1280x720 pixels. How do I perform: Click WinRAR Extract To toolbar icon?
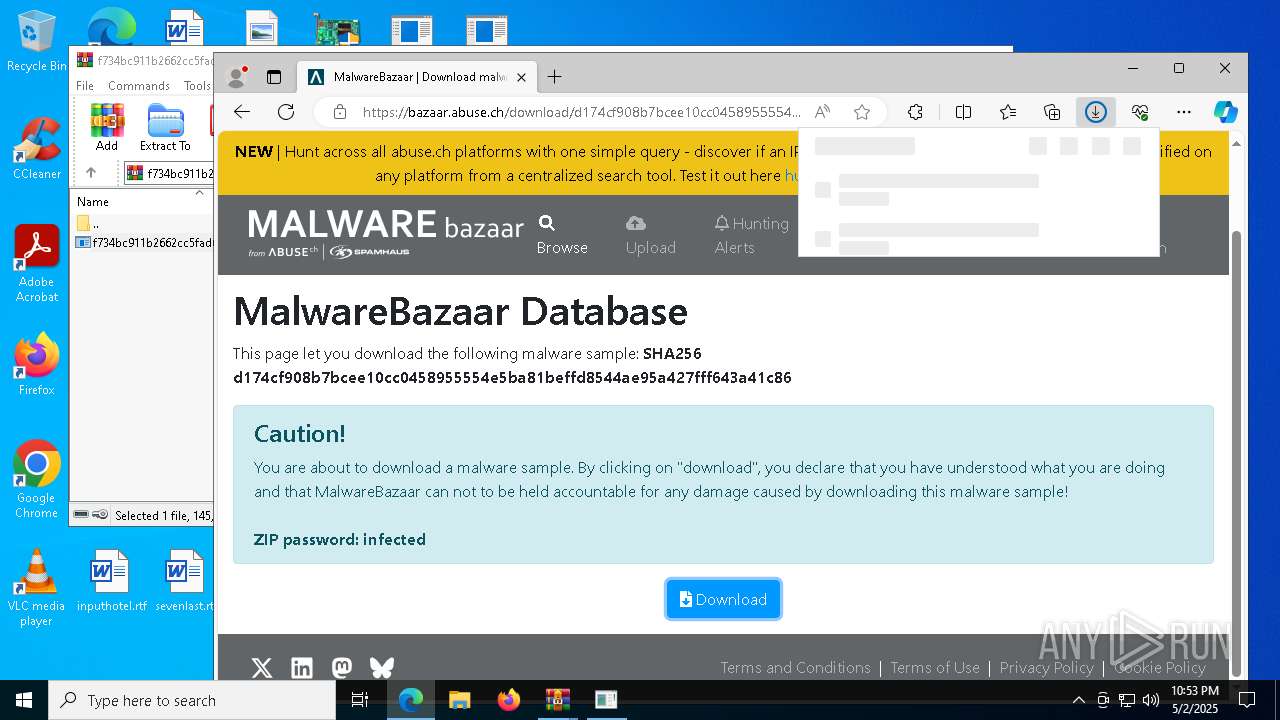click(165, 127)
